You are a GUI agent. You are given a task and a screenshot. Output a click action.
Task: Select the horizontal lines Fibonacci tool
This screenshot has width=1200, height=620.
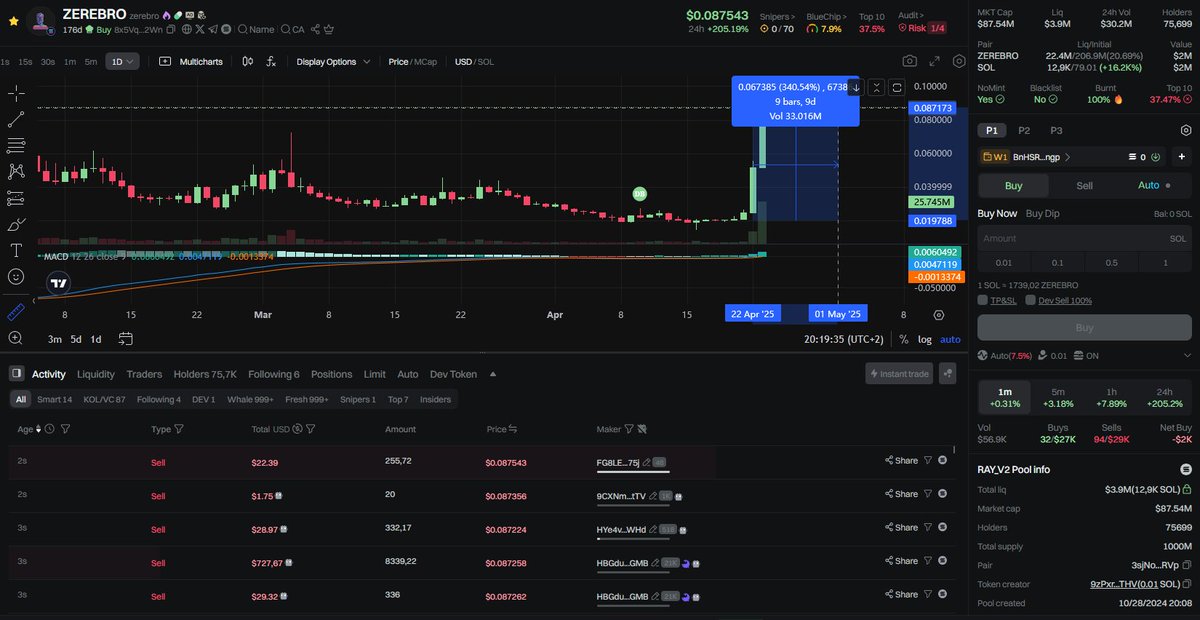16,145
